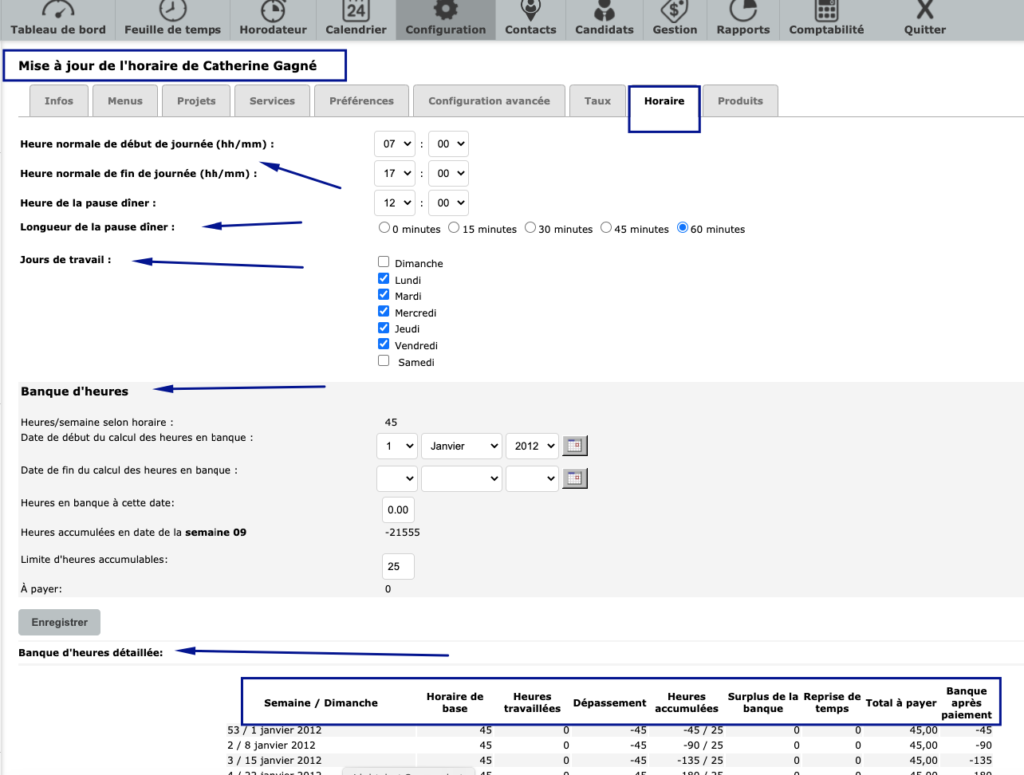Check the Dimanche work day checkbox
This screenshot has width=1024, height=775.
point(384,262)
